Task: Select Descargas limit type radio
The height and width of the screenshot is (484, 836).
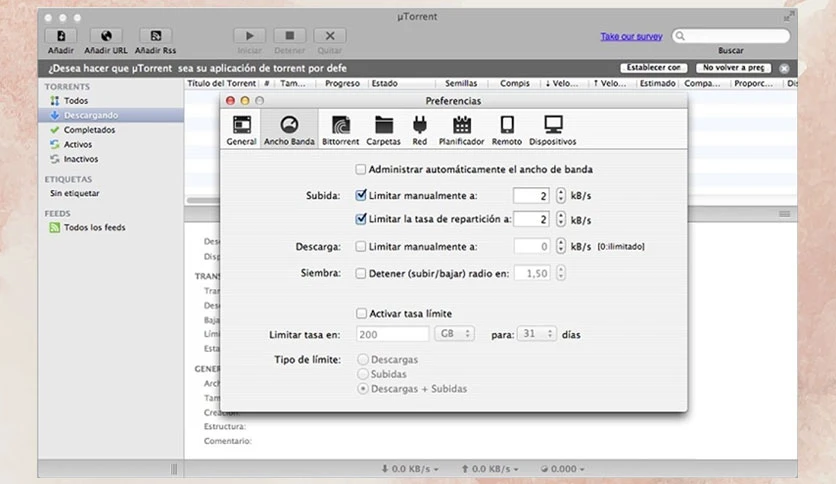Action: (363, 359)
